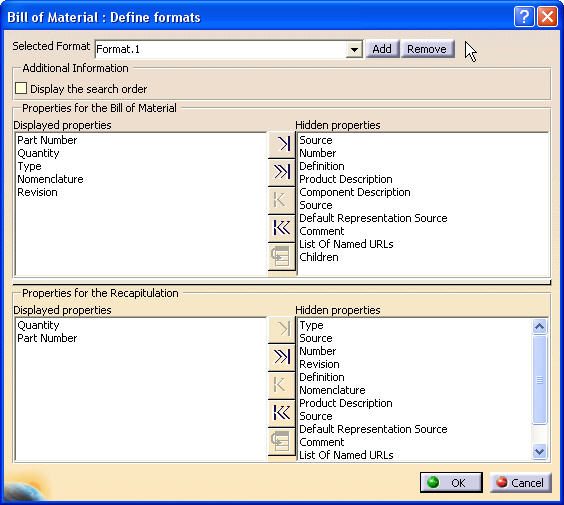Click move-all-to-displayed arrow for Bill of Material
This screenshot has width=564, height=505.
(x=282, y=227)
